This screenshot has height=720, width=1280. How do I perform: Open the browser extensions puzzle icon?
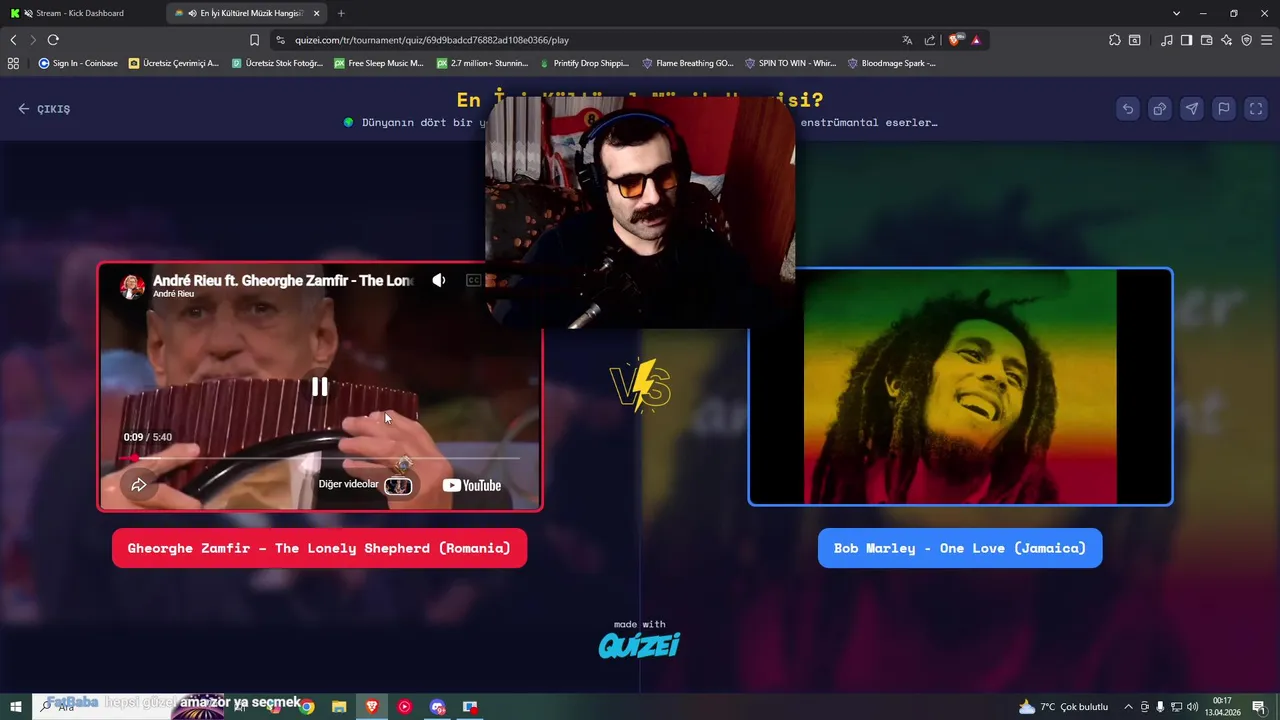(1115, 40)
